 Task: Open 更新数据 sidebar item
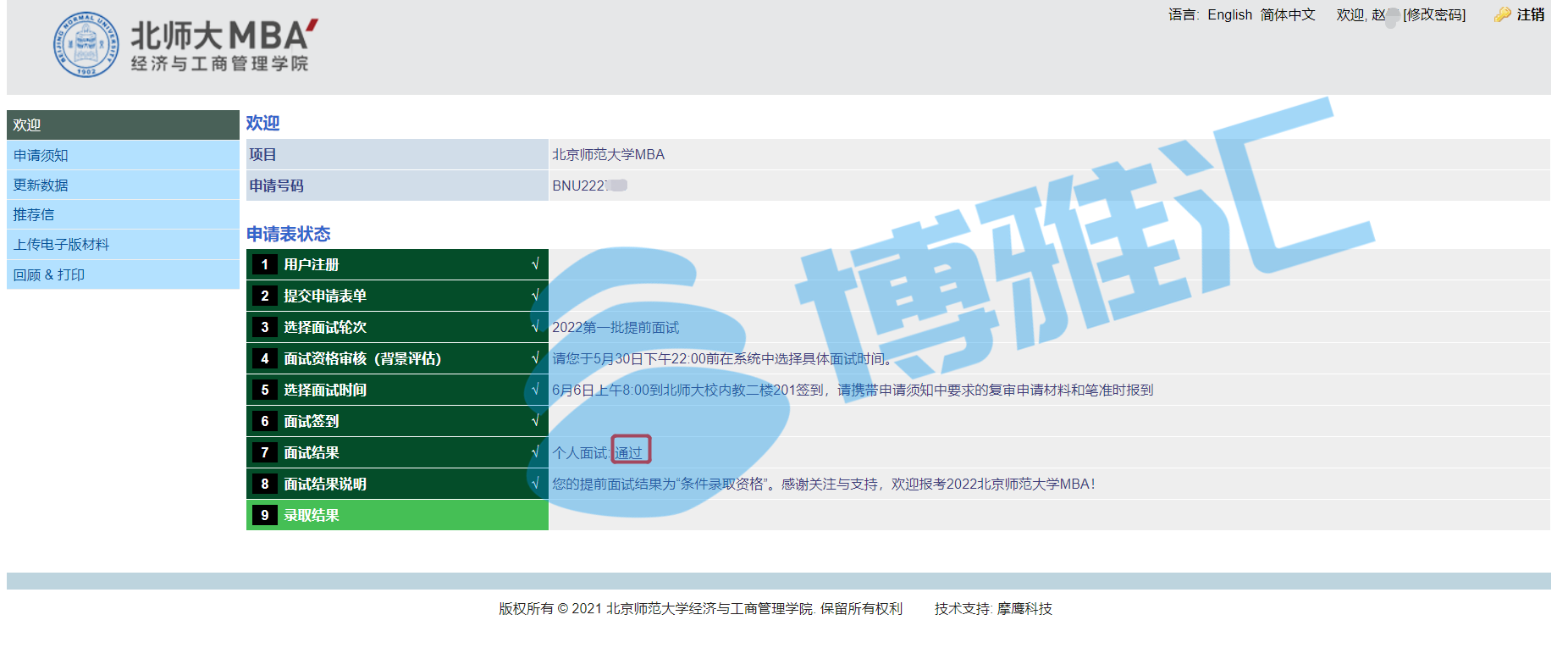pyautogui.click(x=123, y=185)
